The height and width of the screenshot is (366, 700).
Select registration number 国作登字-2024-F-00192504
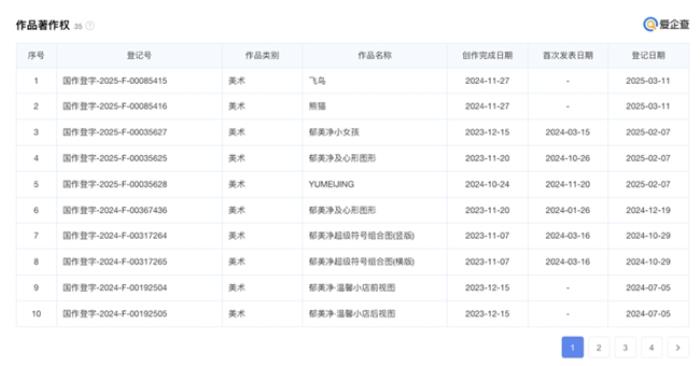coord(115,287)
